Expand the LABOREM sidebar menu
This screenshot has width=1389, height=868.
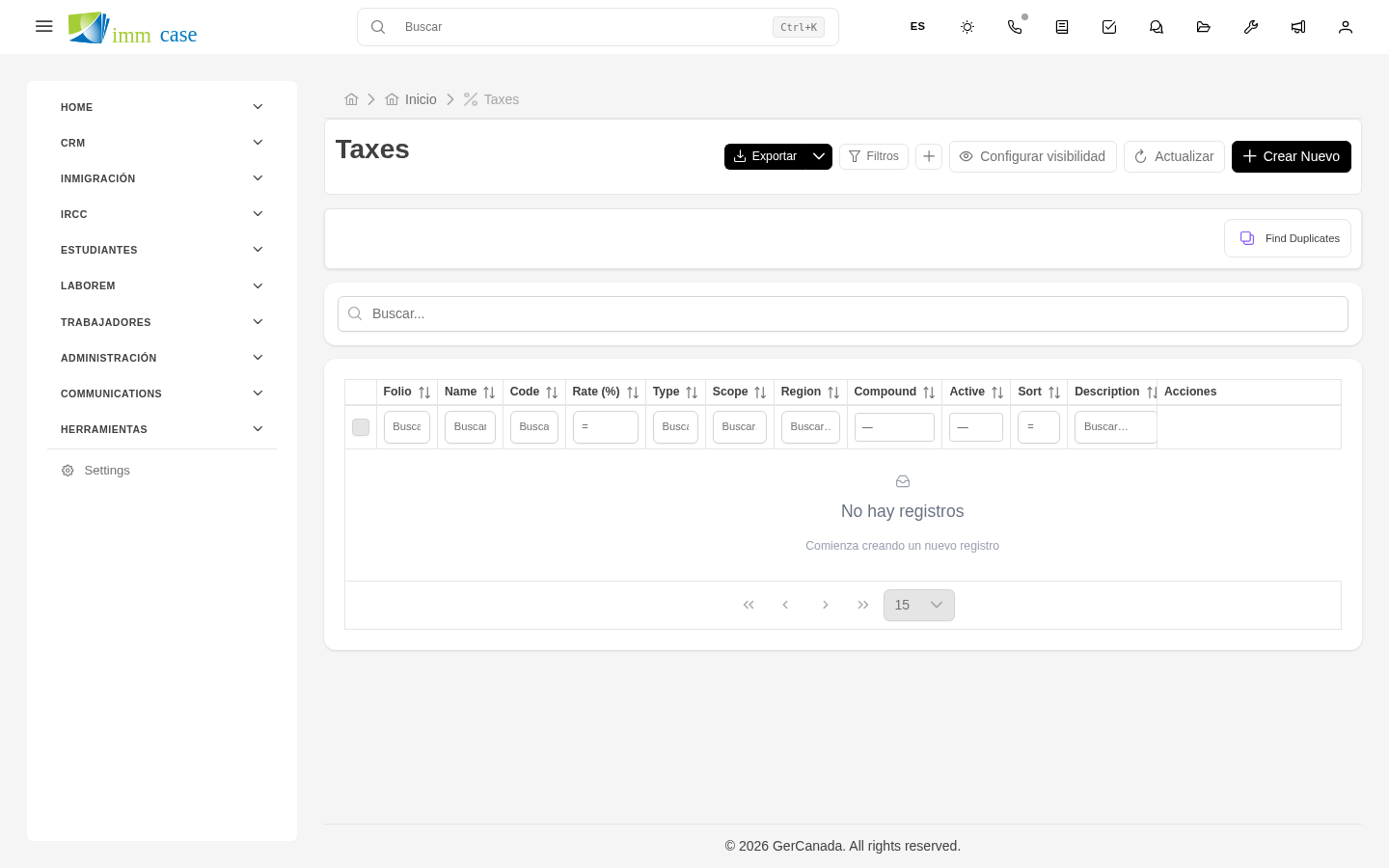162,285
